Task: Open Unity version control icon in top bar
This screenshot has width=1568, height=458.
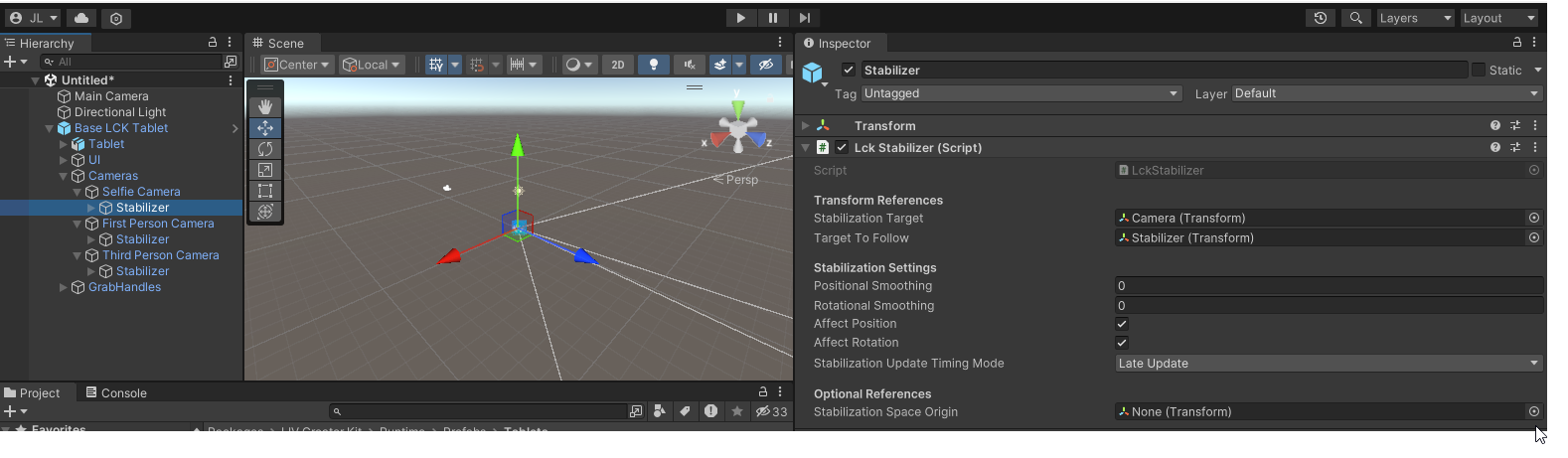Action: click(x=116, y=18)
